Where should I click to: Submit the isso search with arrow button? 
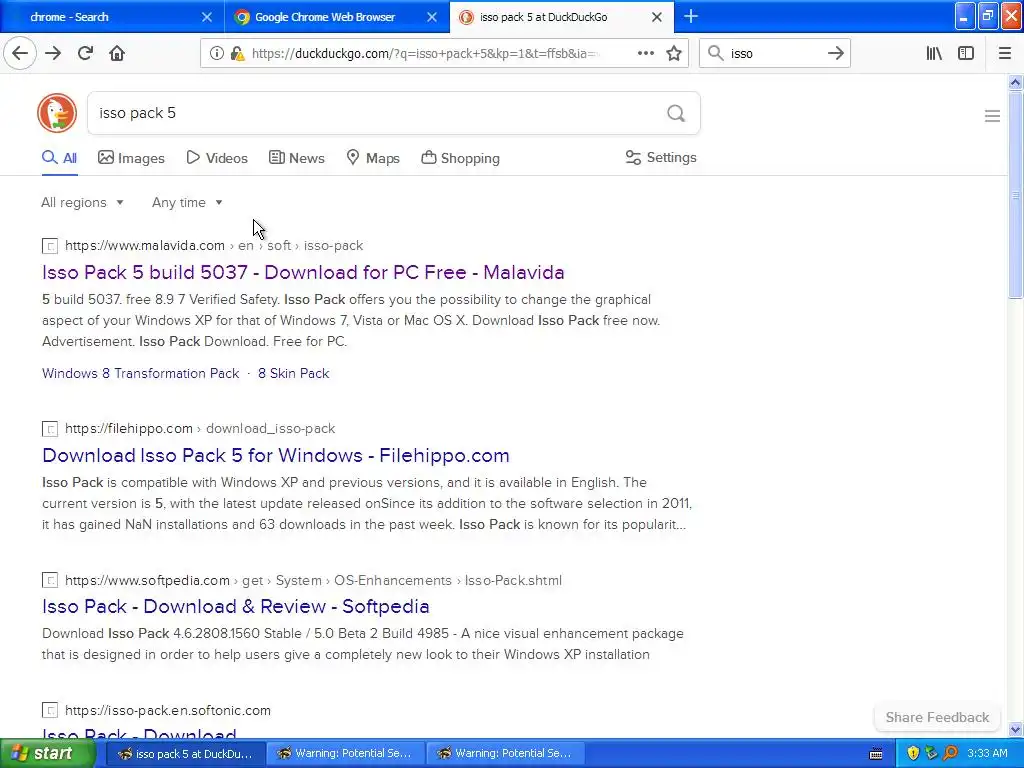pyautogui.click(x=835, y=53)
